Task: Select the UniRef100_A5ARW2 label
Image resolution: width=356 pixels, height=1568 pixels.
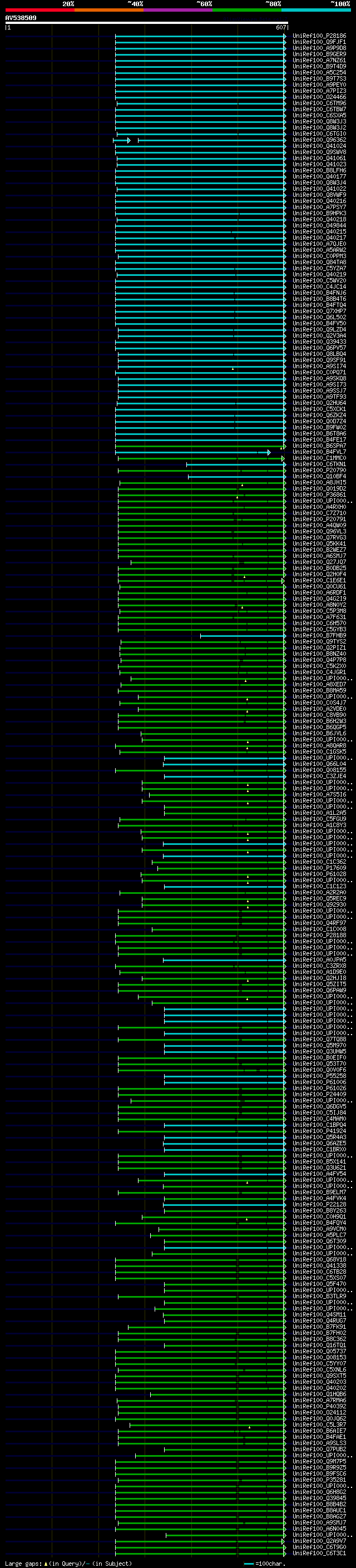Action: click(319, 250)
